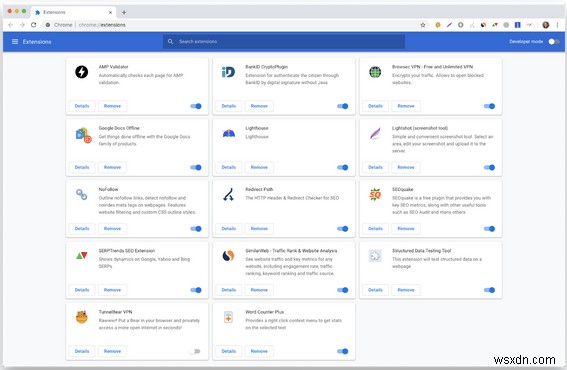Go forward with the forward arrow

(x=22, y=25)
